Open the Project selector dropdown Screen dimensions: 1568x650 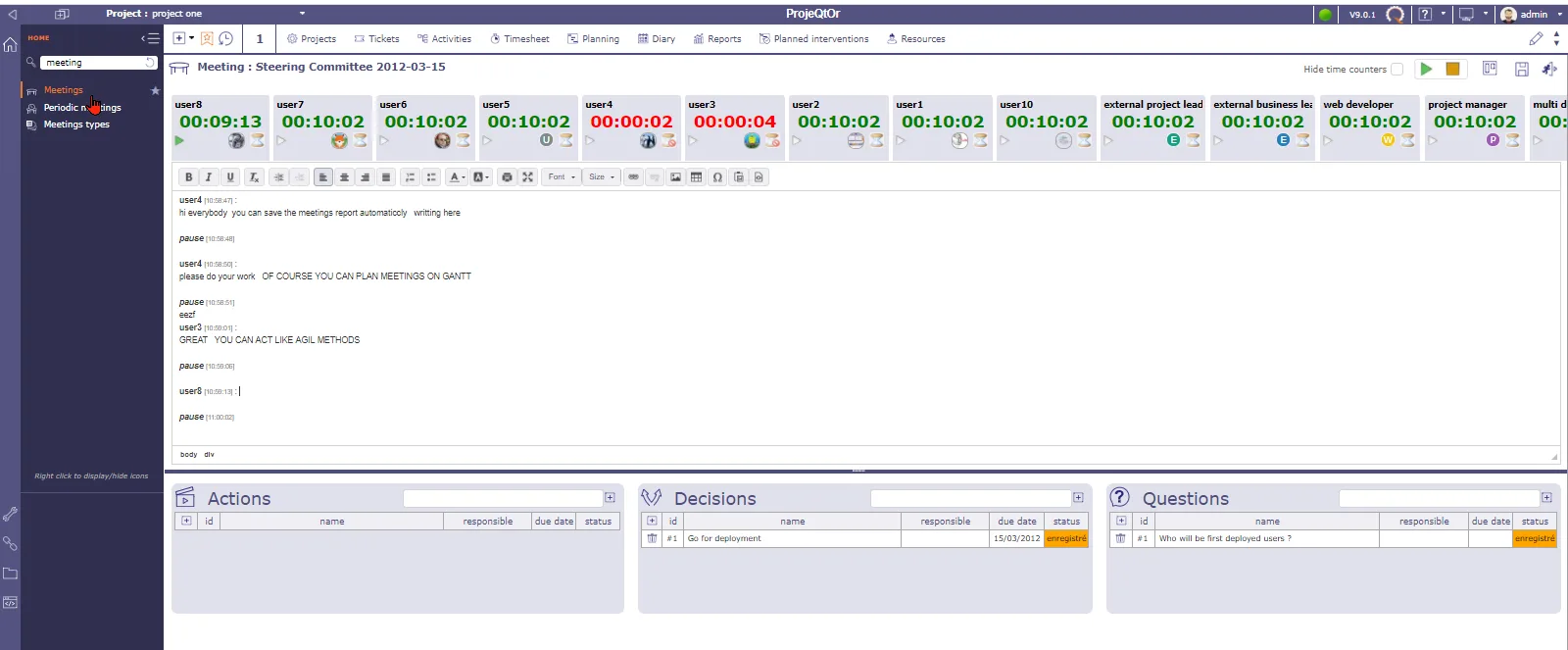[x=302, y=14]
